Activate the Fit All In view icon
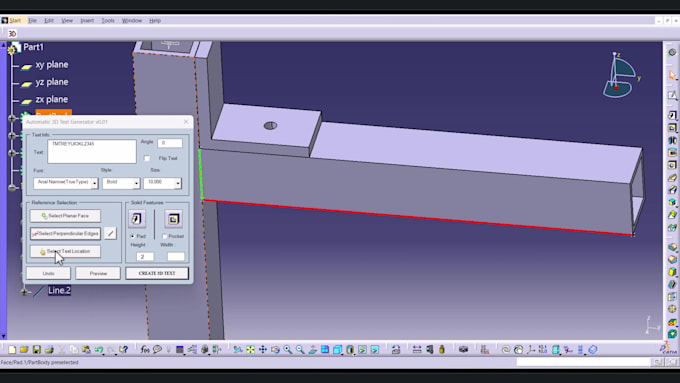The width and height of the screenshot is (680, 383). click(250, 349)
